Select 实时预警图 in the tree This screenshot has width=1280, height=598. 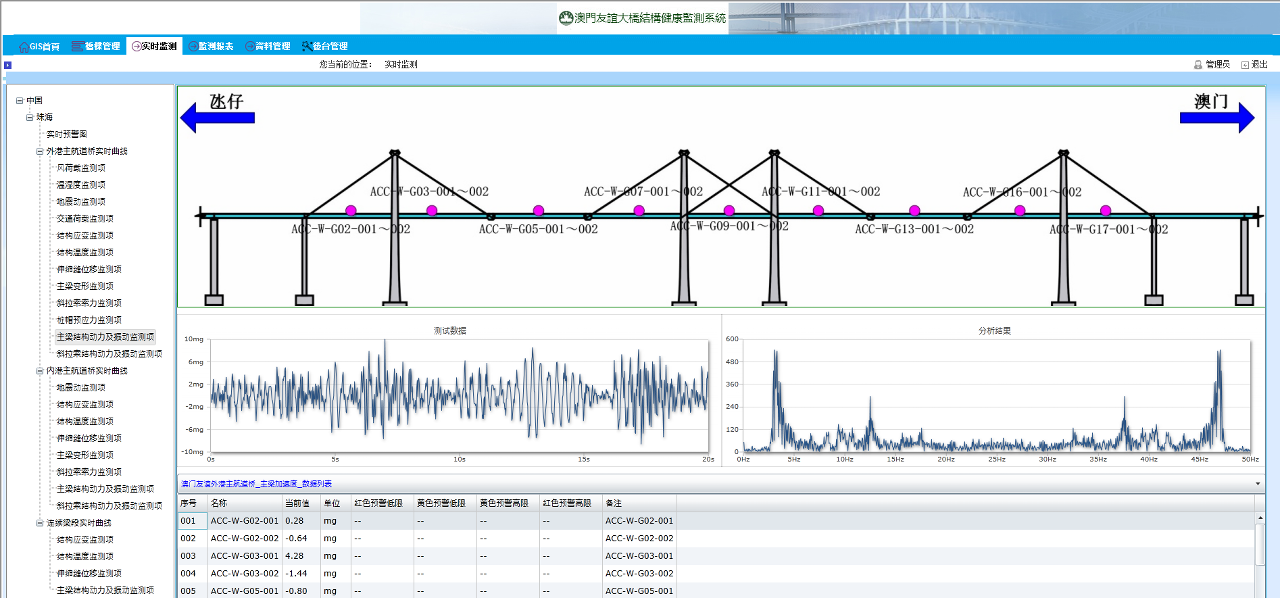(67, 134)
